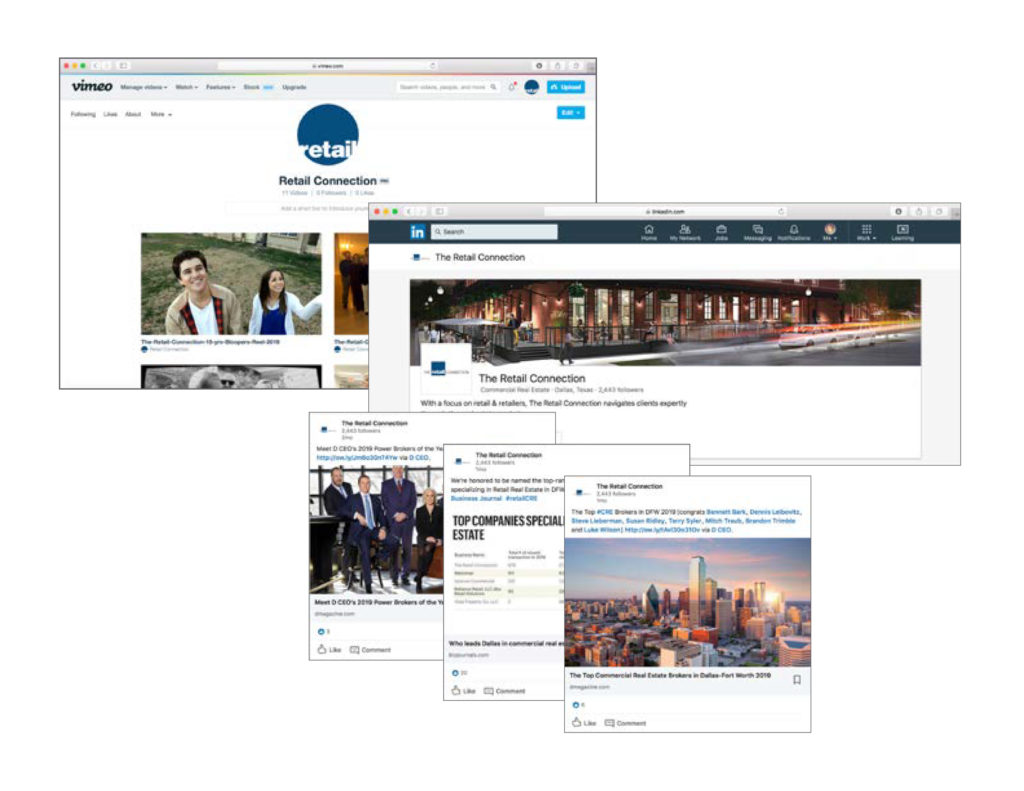Click the Vimeo logo
Image resolution: width=1024 pixels, height=791 pixels.
(91, 87)
